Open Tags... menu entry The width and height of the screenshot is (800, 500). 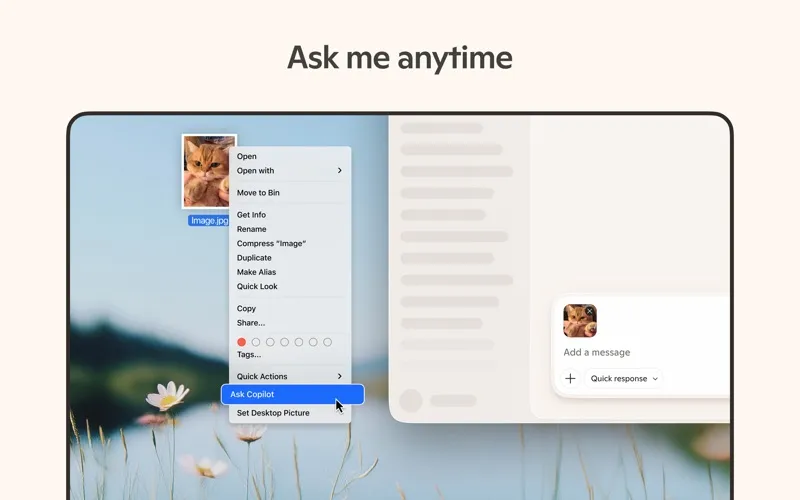(290, 354)
